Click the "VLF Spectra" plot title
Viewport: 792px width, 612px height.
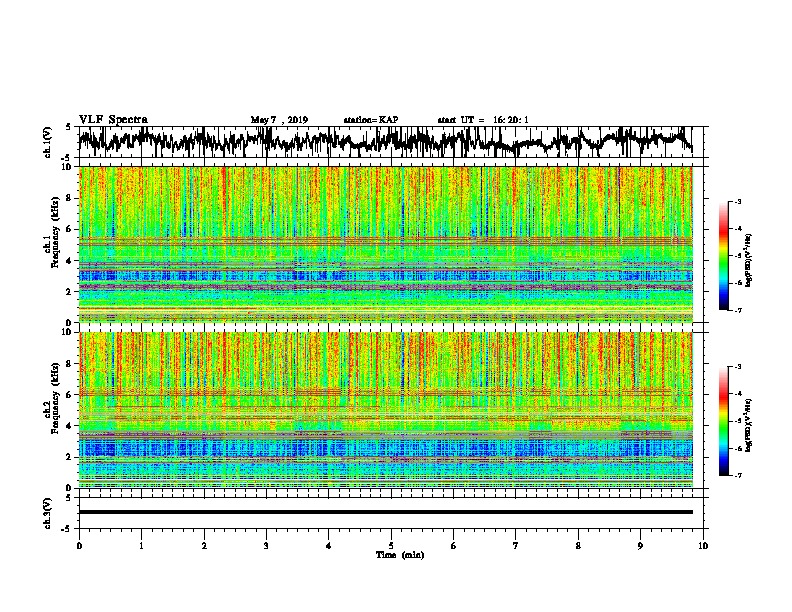pos(113,120)
